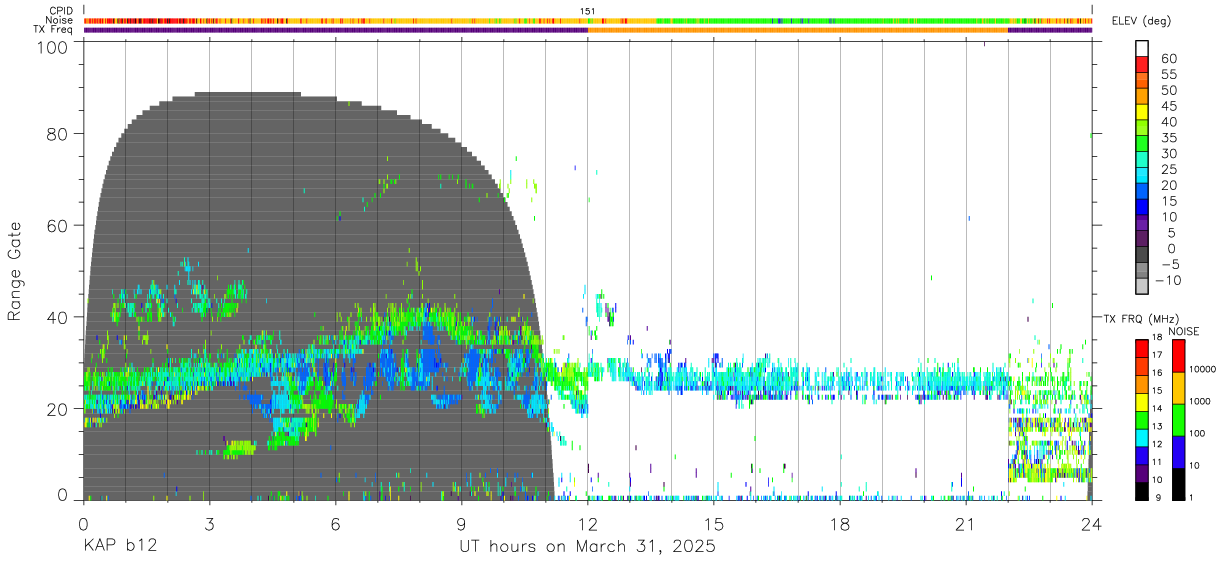
Task: Click the 80 tick on the Range Gate axis
Action: coord(57,134)
